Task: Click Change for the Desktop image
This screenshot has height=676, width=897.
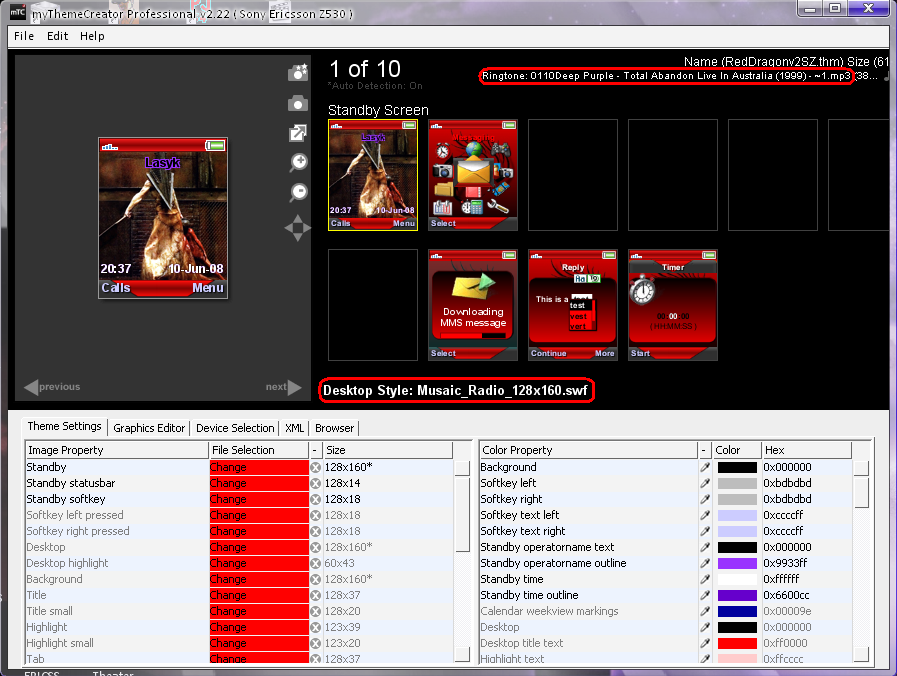Action: pos(259,547)
